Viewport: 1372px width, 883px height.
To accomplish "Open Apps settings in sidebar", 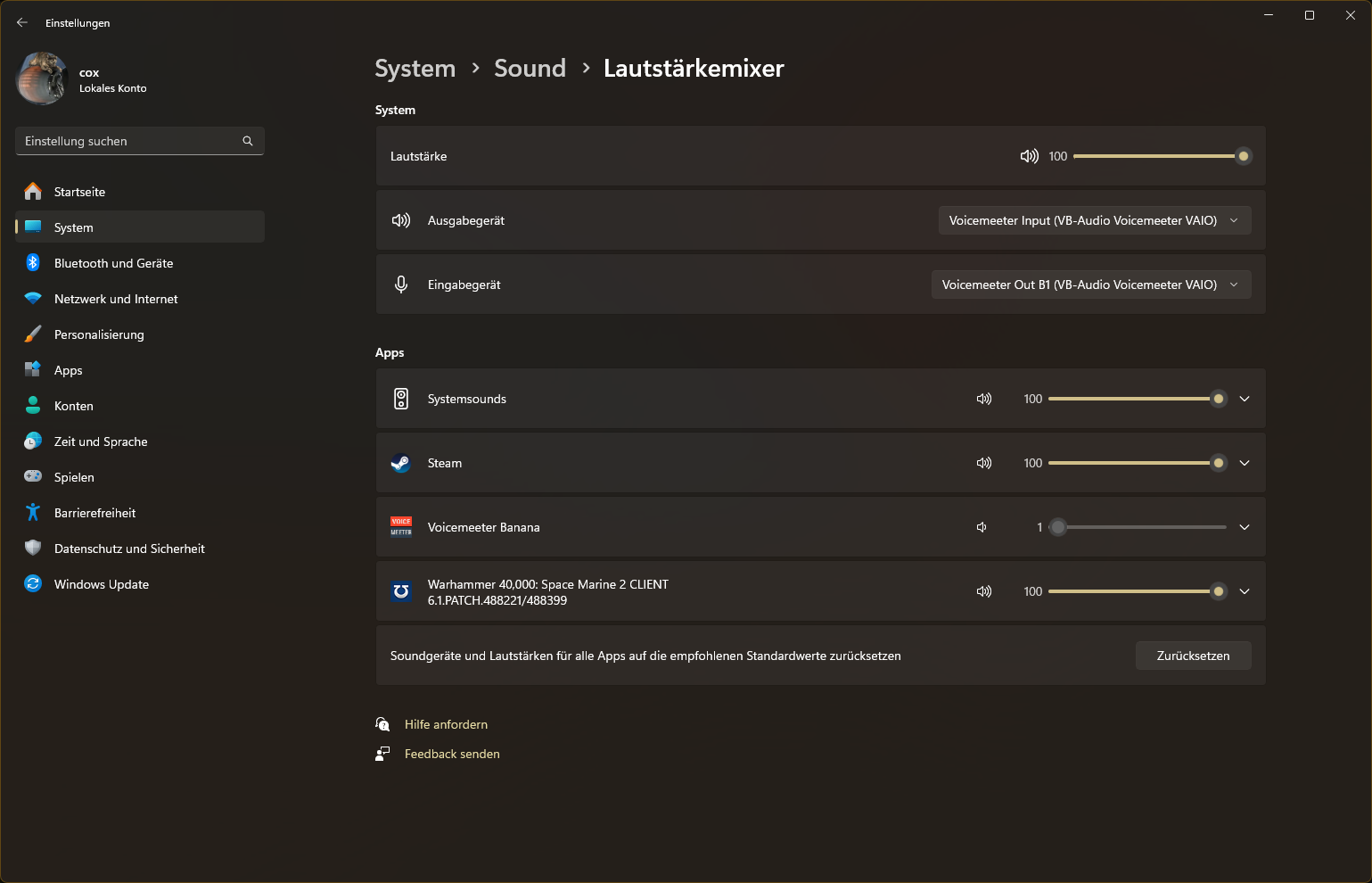I will tap(140, 370).
